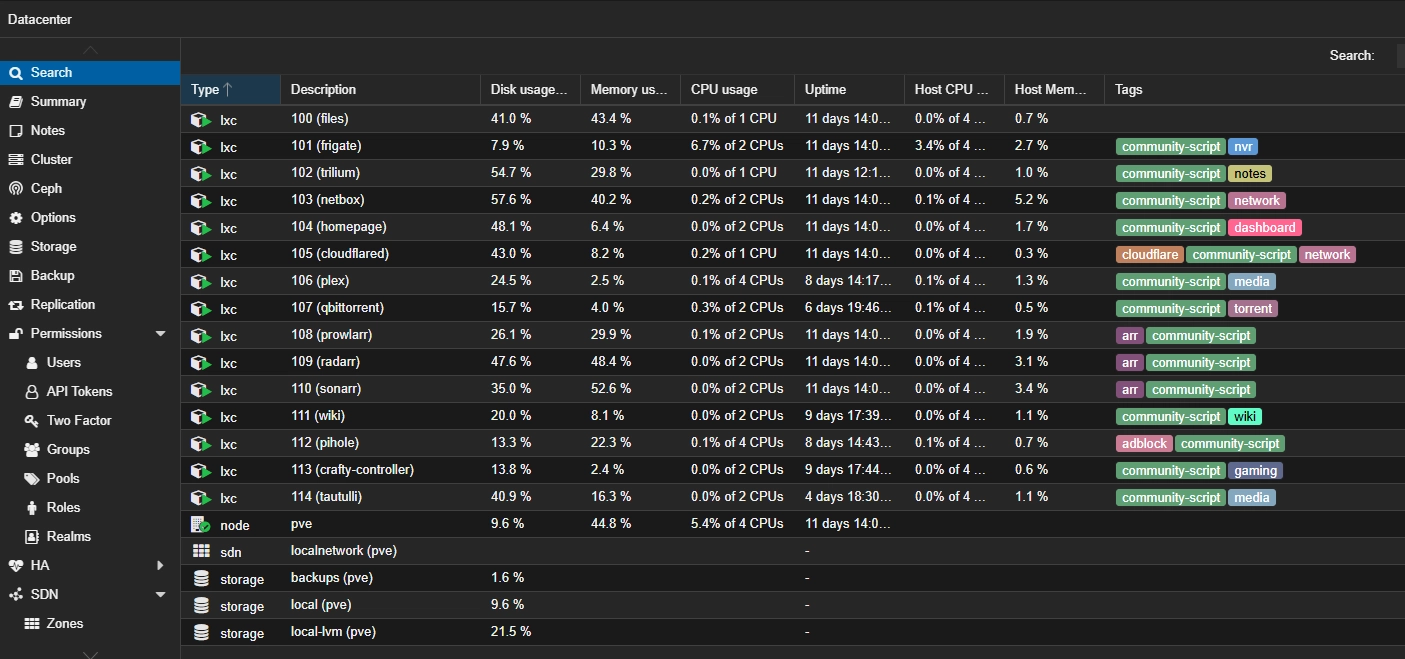Click the pink dashboard tag on homepage

point(1264,227)
